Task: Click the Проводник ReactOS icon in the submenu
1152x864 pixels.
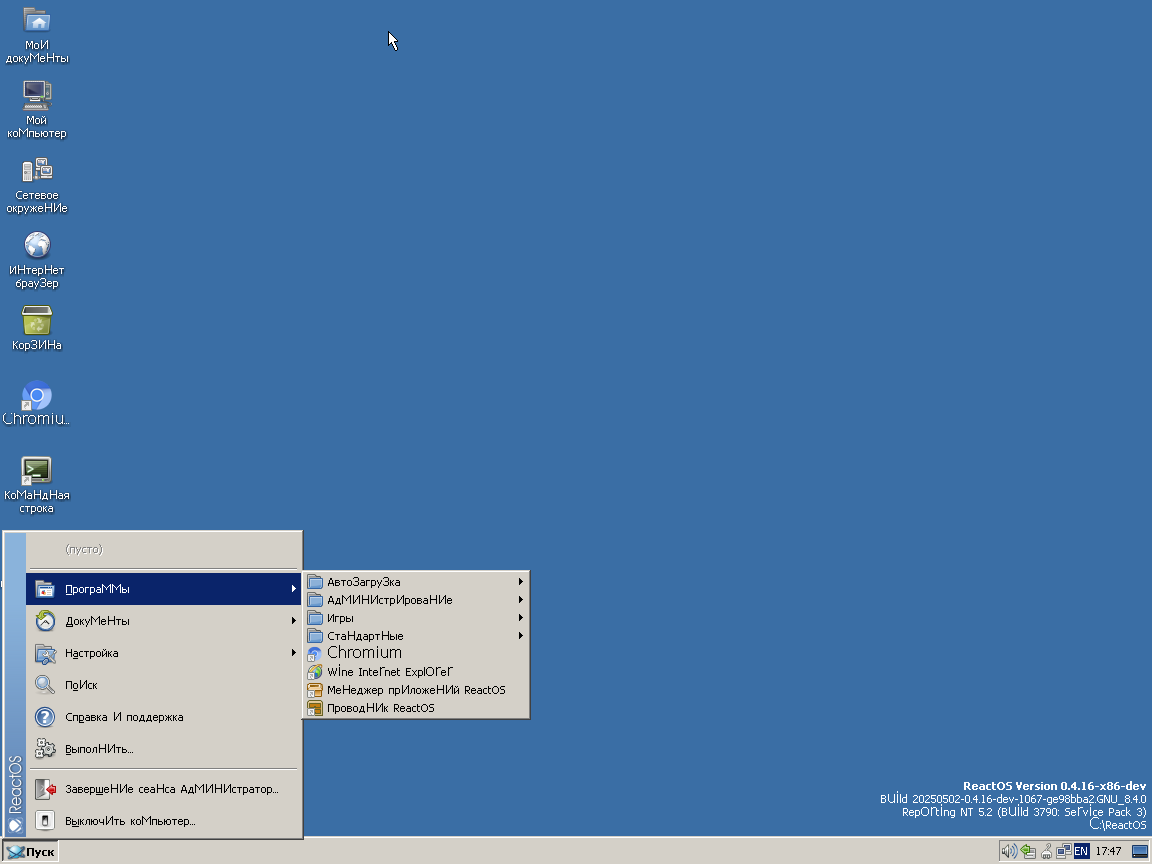Action: [314, 708]
